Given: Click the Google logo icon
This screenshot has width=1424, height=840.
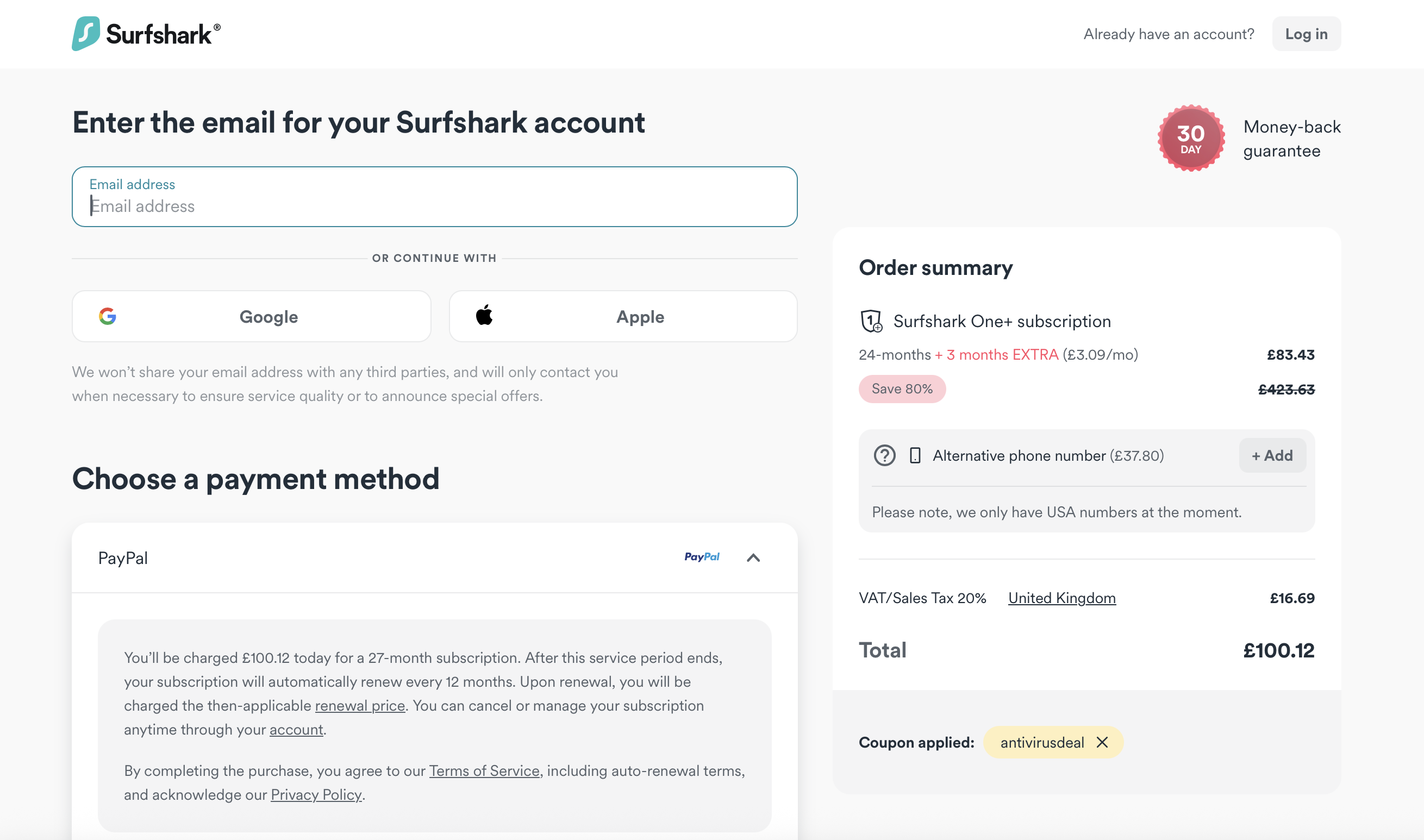Looking at the screenshot, I should pos(108,316).
